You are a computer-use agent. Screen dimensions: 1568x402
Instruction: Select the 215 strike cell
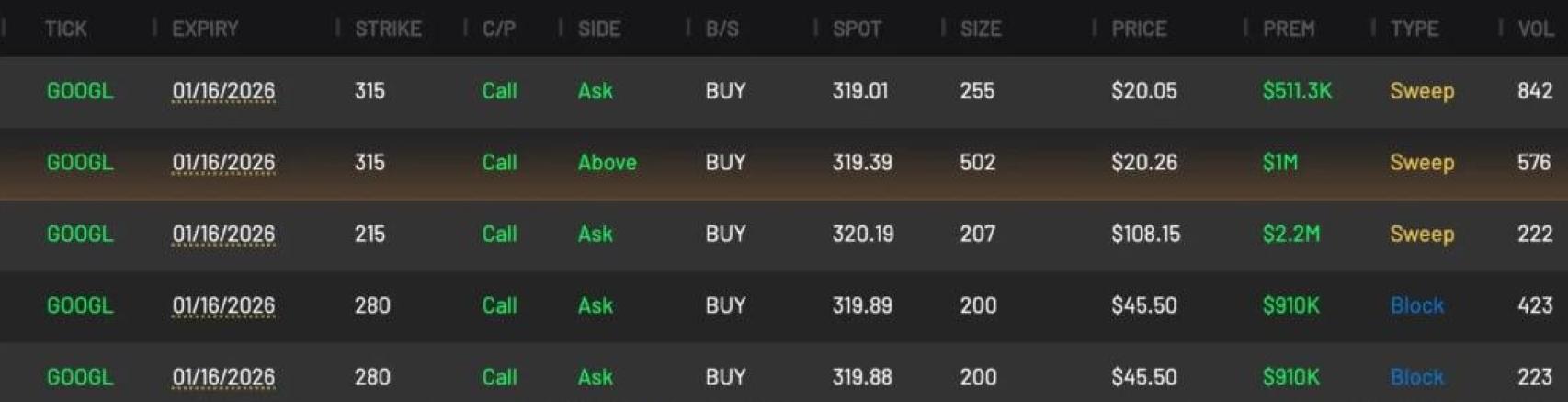[x=369, y=235]
